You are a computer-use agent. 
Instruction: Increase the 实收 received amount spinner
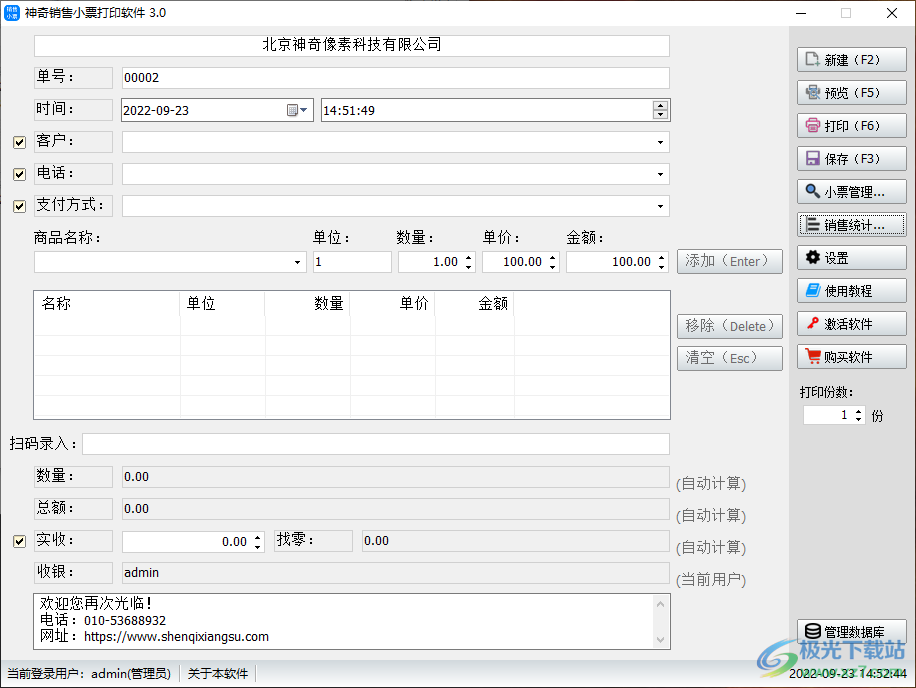(x=258, y=537)
